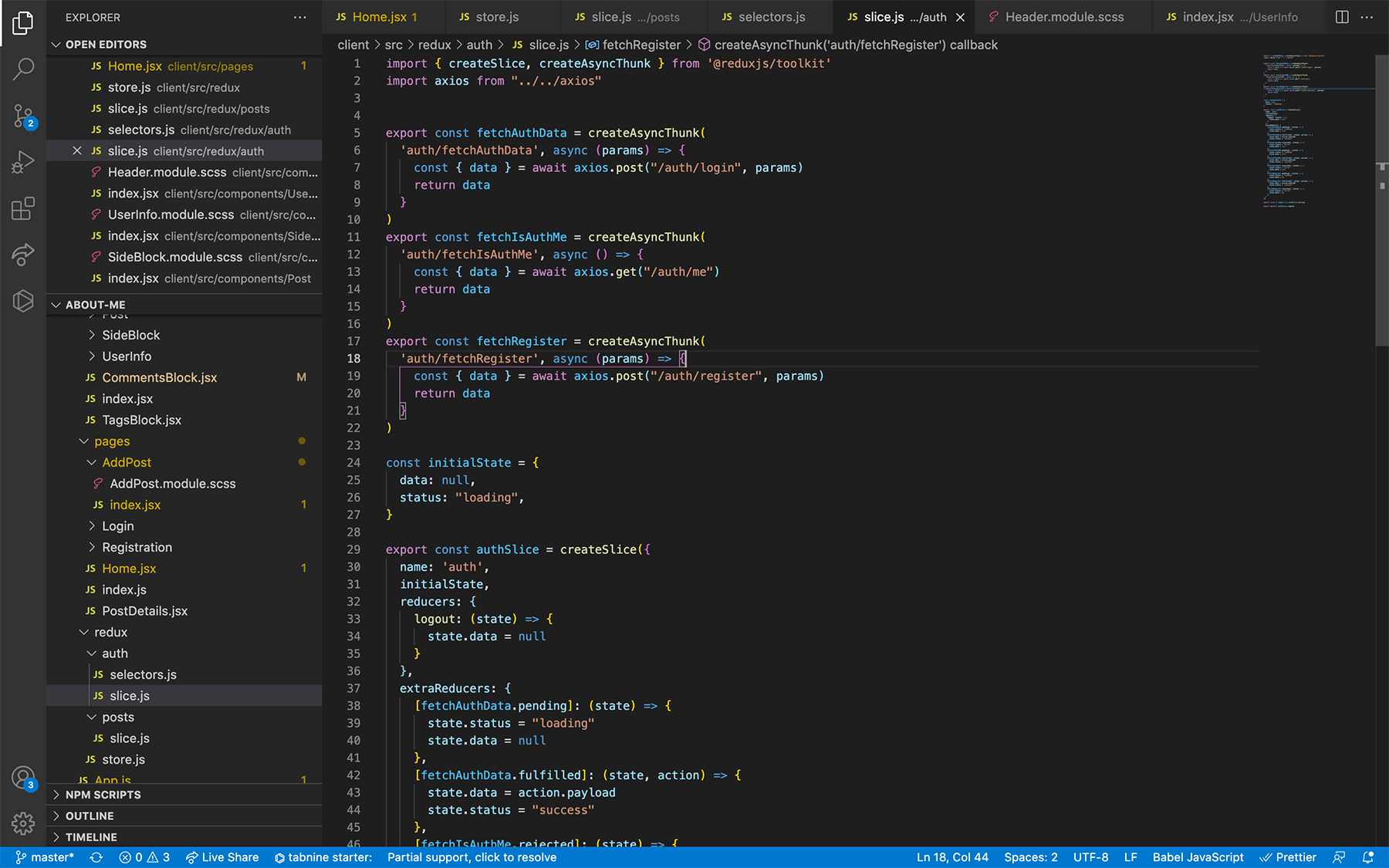
Task: Collapse the Open Editors section
Action: pyautogui.click(x=184, y=44)
